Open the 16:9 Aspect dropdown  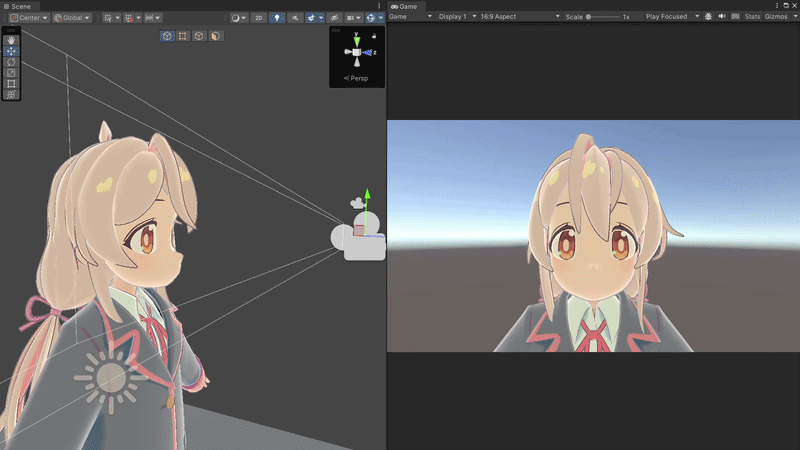pos(519,16)
